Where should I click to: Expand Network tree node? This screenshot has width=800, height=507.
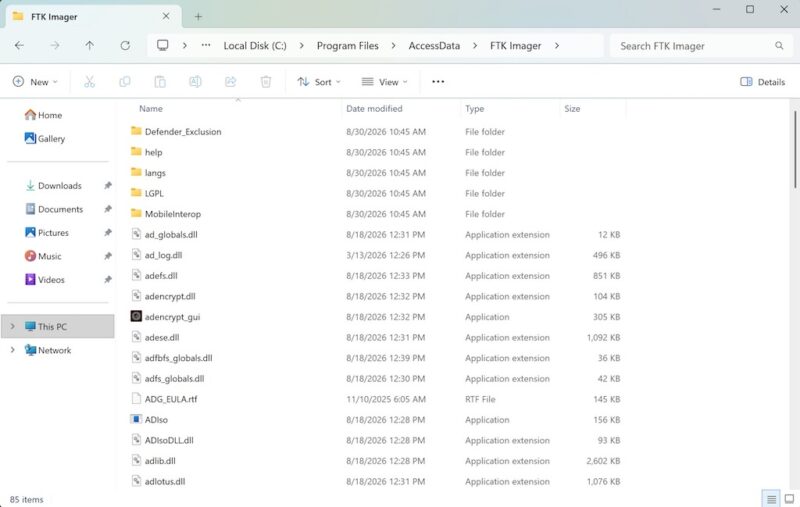(13, 350)
